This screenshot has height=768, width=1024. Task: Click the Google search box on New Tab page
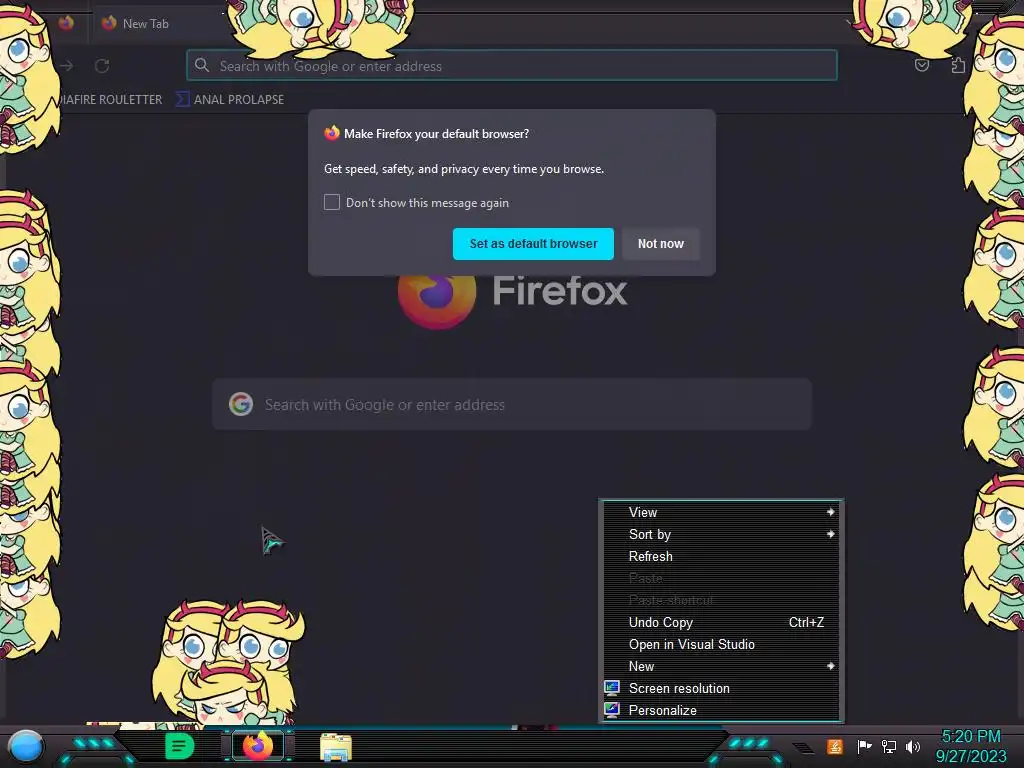512,404
